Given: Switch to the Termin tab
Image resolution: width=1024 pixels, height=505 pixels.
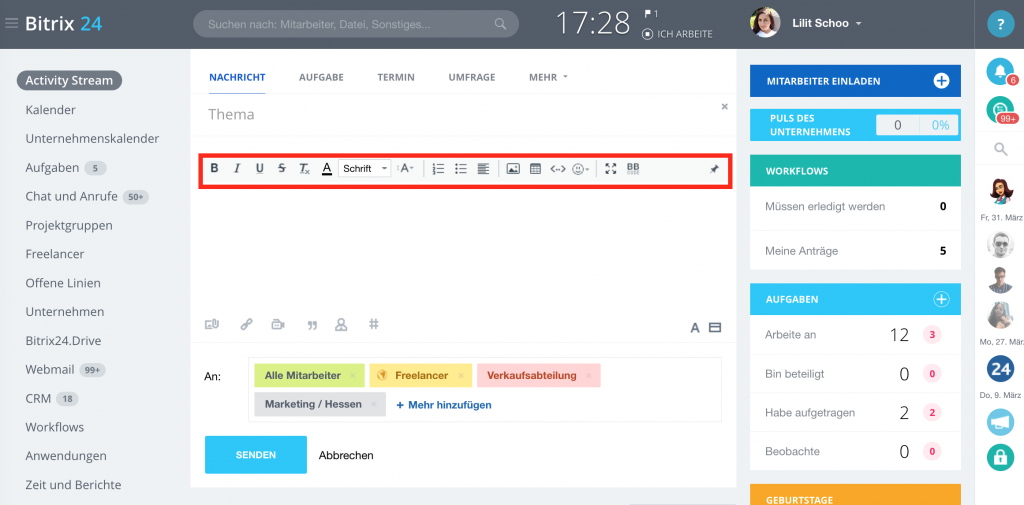Looking at the screenshot, I should tap(396, 77).
